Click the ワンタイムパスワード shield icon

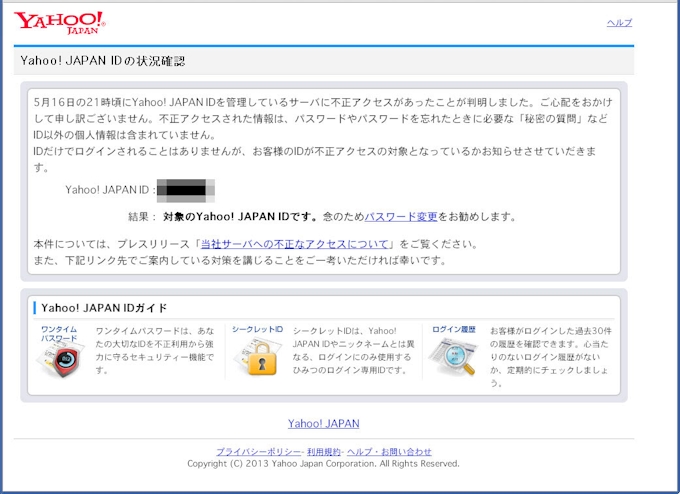click(x=61, y=361)
